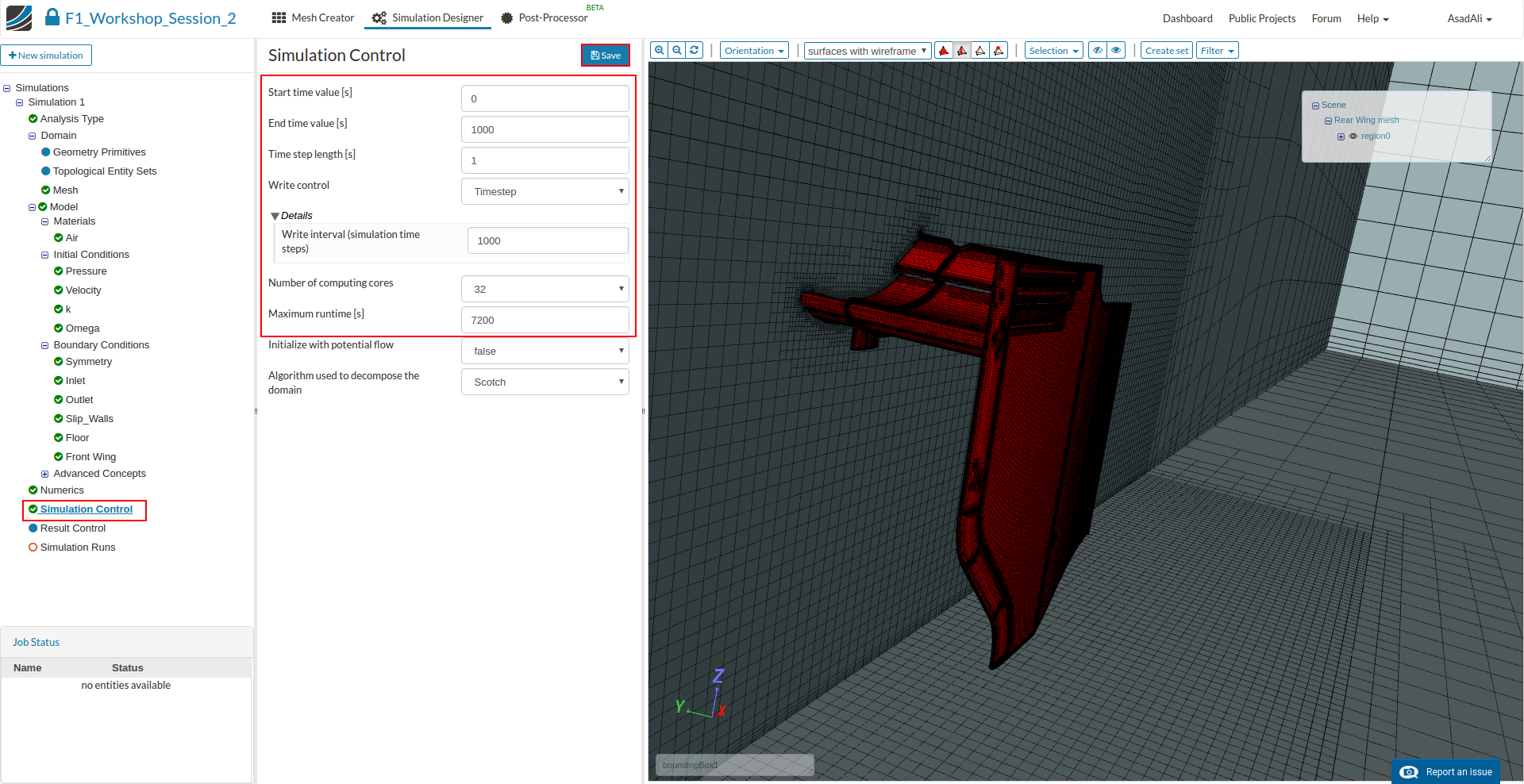Screen dimensions: 1524x784
Task: Select Simulation Runs in the tree
Action: click(77, 548)
